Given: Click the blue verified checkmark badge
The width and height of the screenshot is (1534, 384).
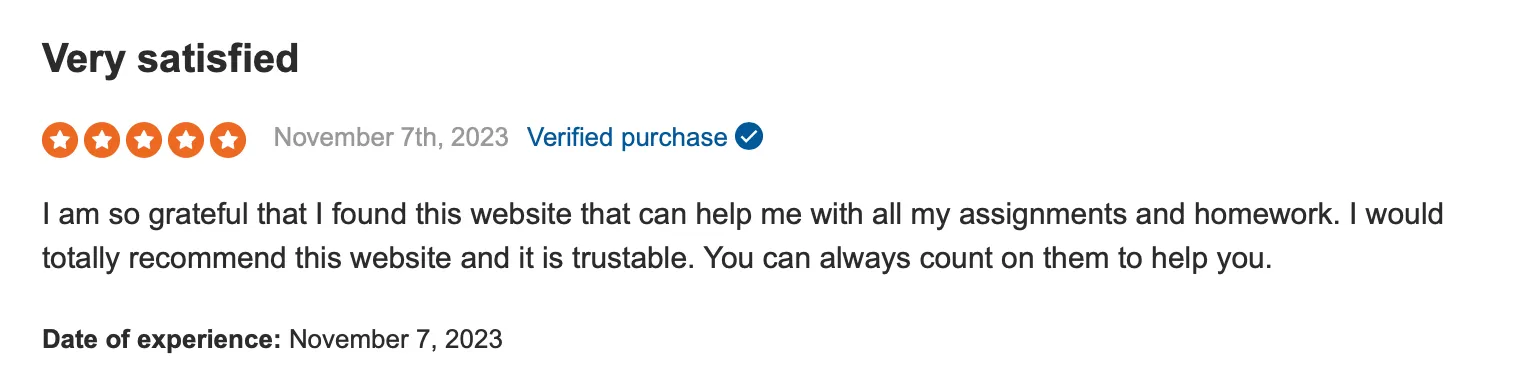Looking at the screenshot, I should click(749, 136).
